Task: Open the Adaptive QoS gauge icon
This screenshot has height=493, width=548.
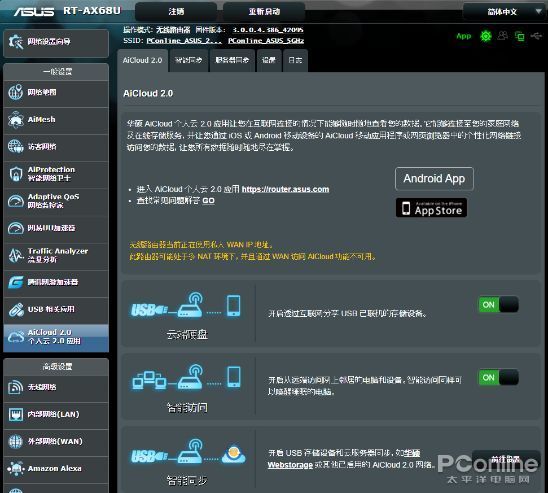Action: [x=16, y=201]
